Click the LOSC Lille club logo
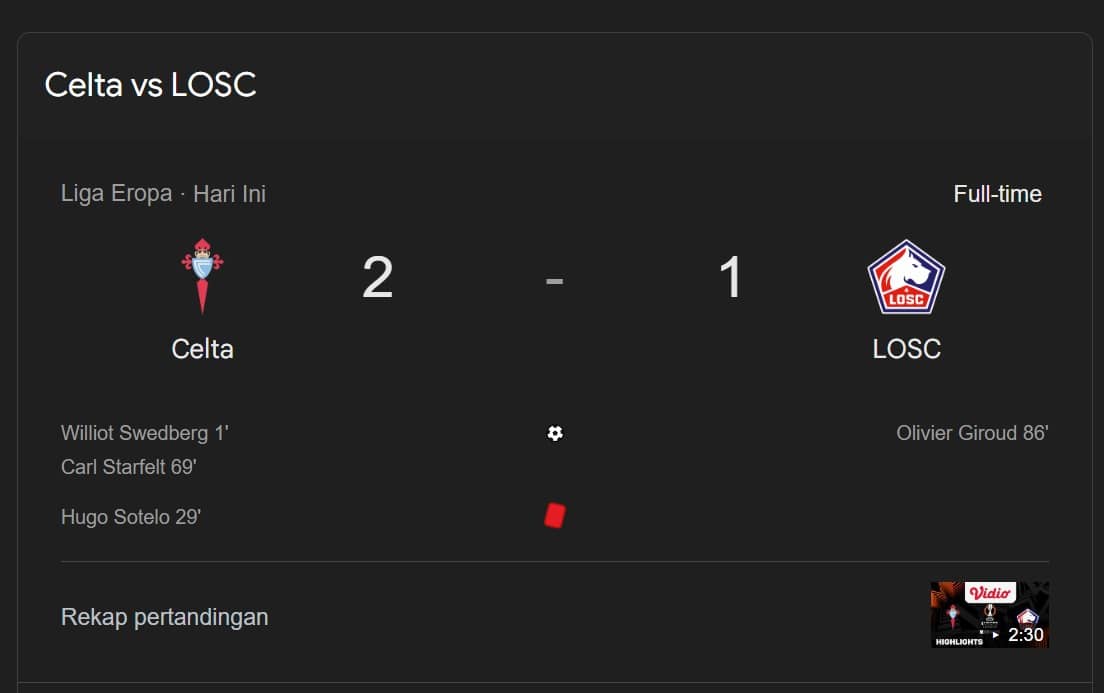Screen dimensions: 1104x693 (x=906, y=277)
